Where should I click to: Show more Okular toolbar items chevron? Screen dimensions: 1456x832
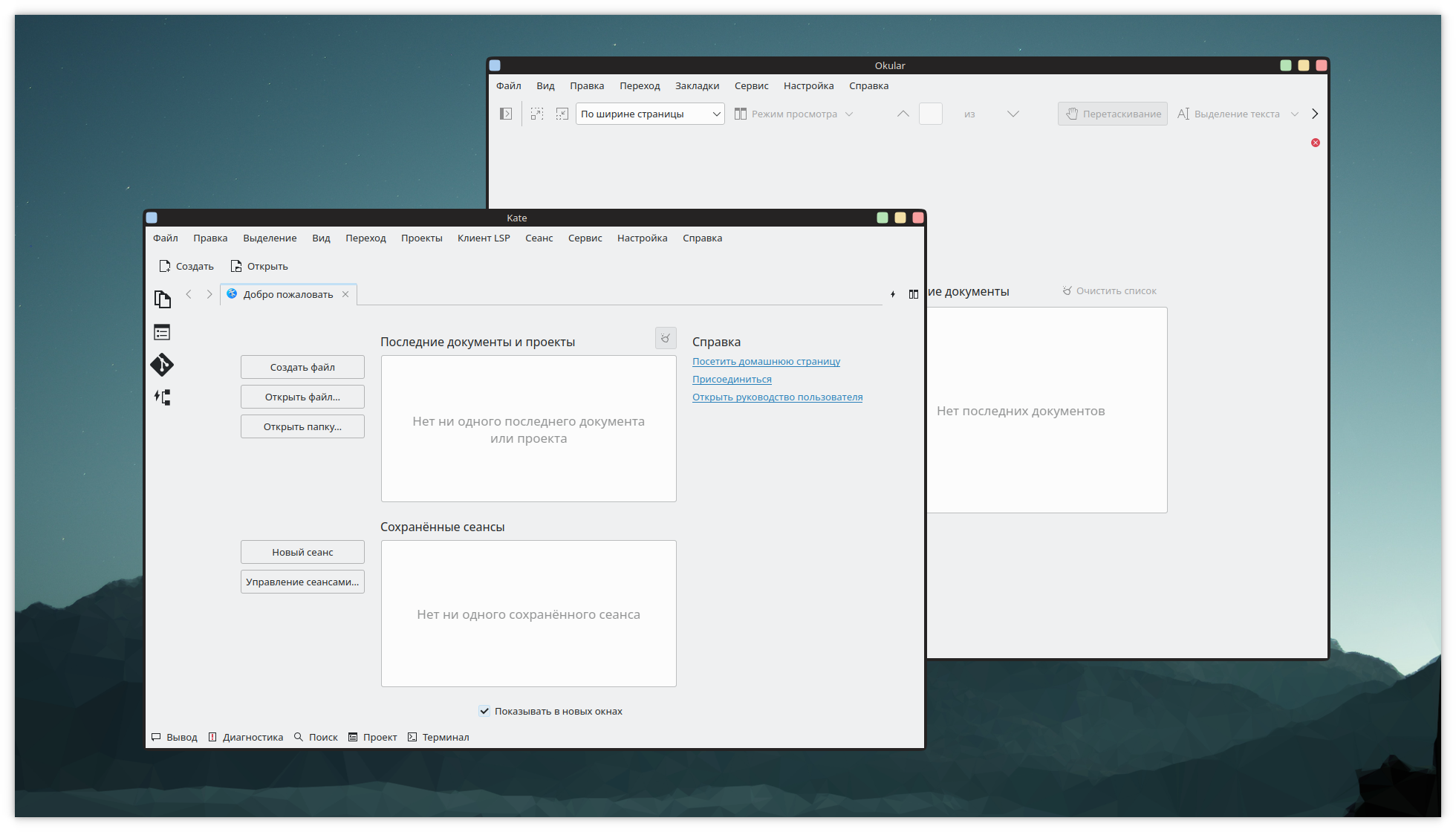coord(1315,114)
